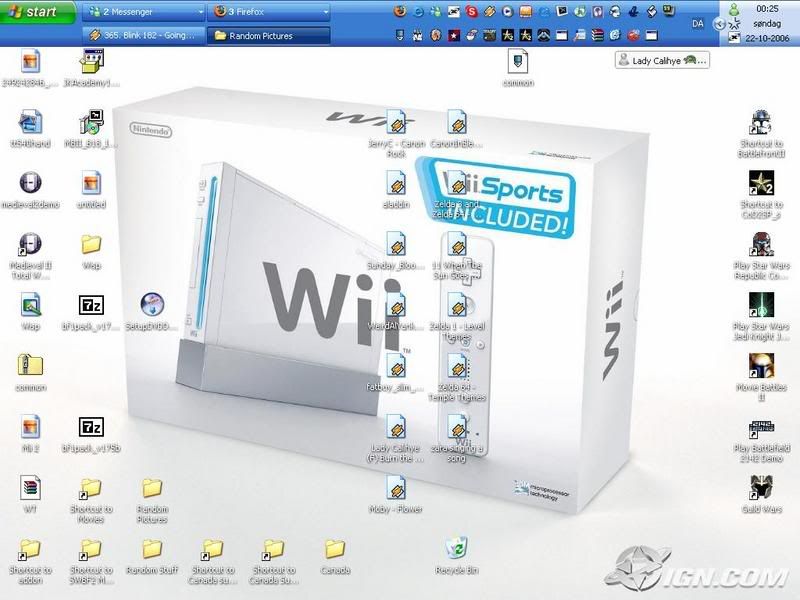
Task: Launch Play Star Wars Republic Commando
Action: [x=761, y=256]
